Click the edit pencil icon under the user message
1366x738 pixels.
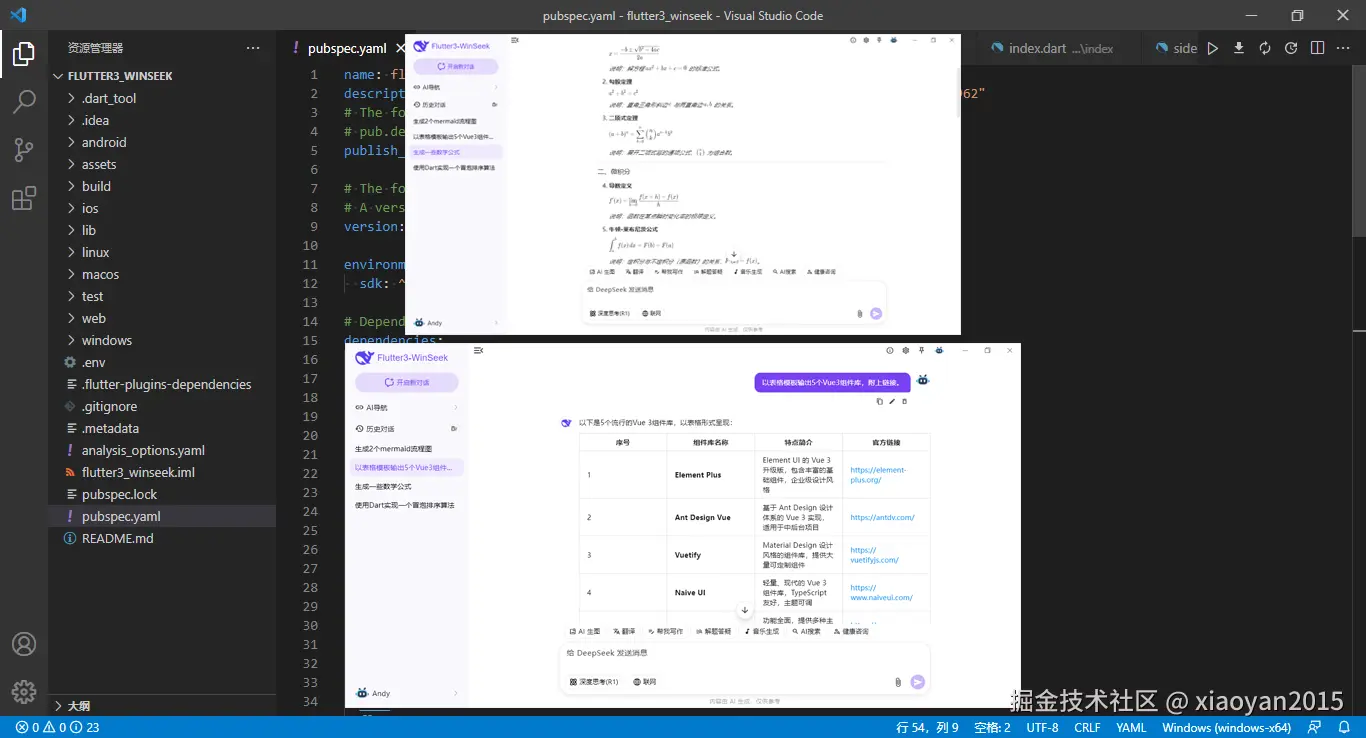click(892, 401)
